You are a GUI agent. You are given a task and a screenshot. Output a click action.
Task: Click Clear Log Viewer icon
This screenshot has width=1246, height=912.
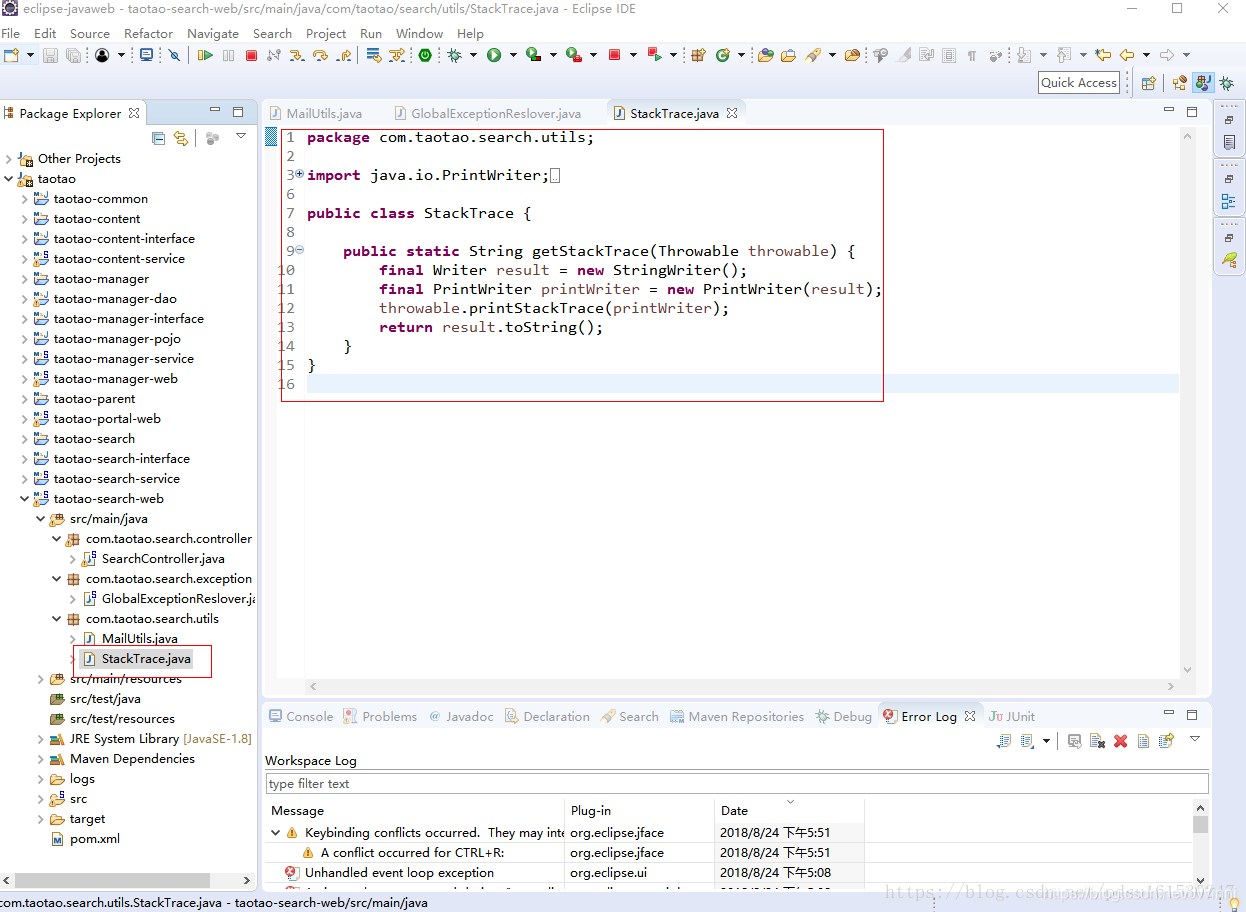tap(1097, 741)
